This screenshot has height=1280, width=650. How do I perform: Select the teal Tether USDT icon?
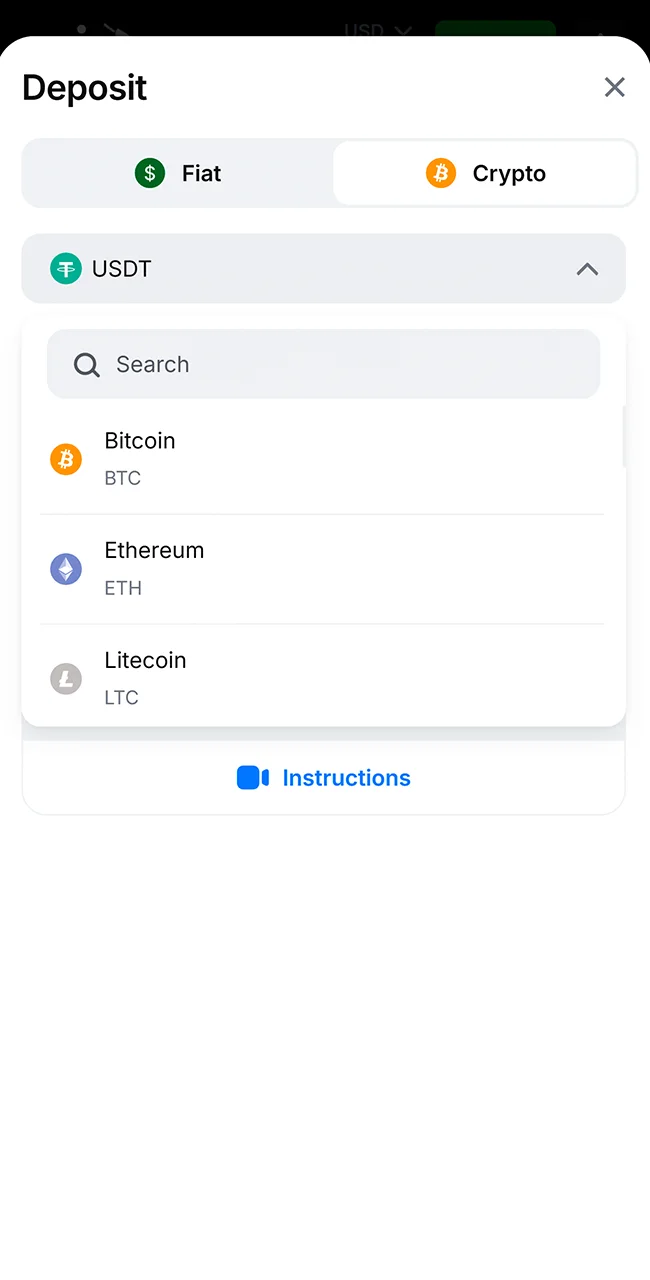point(65,268)
